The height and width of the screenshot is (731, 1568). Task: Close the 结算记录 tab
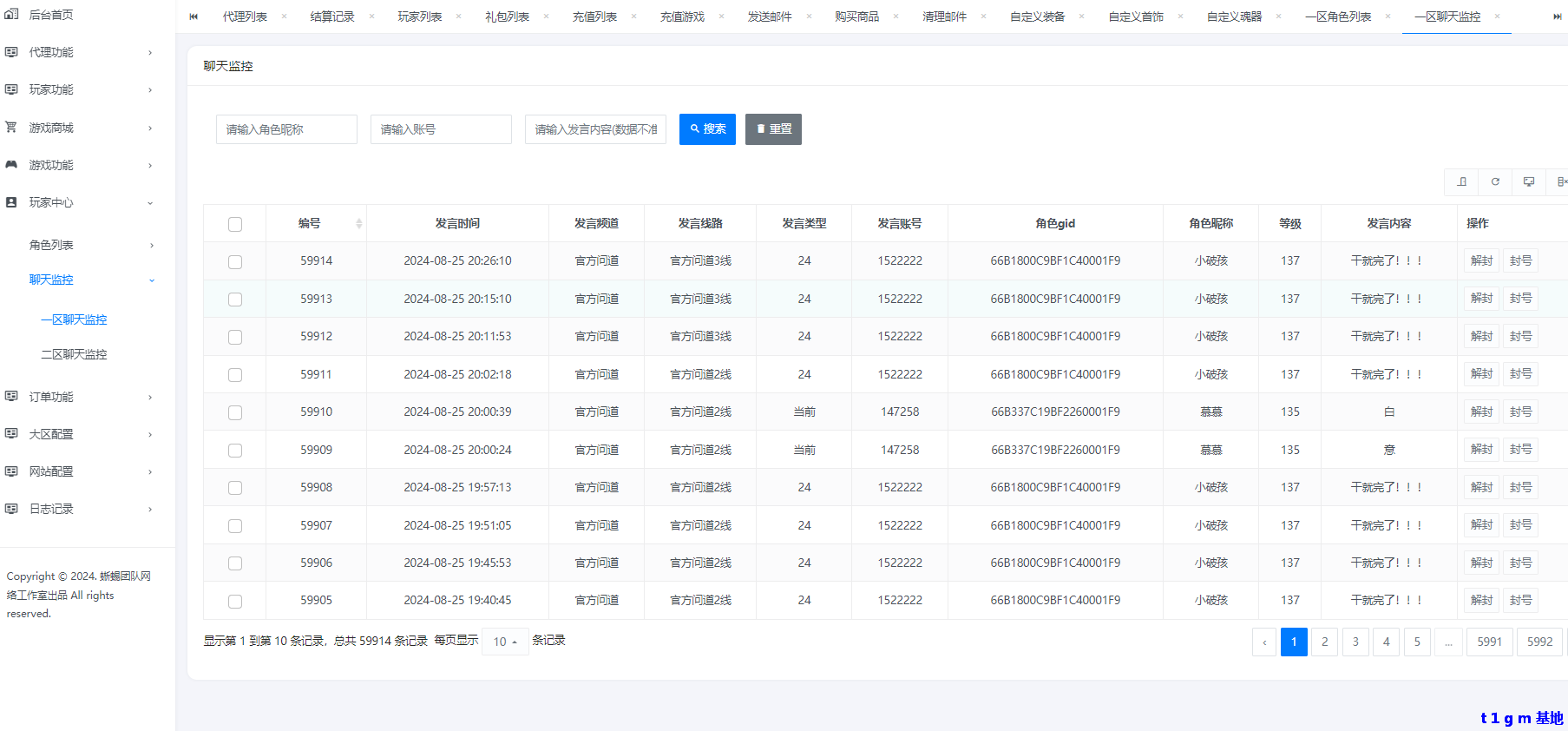pyautogui.click(x=371, y=16)
